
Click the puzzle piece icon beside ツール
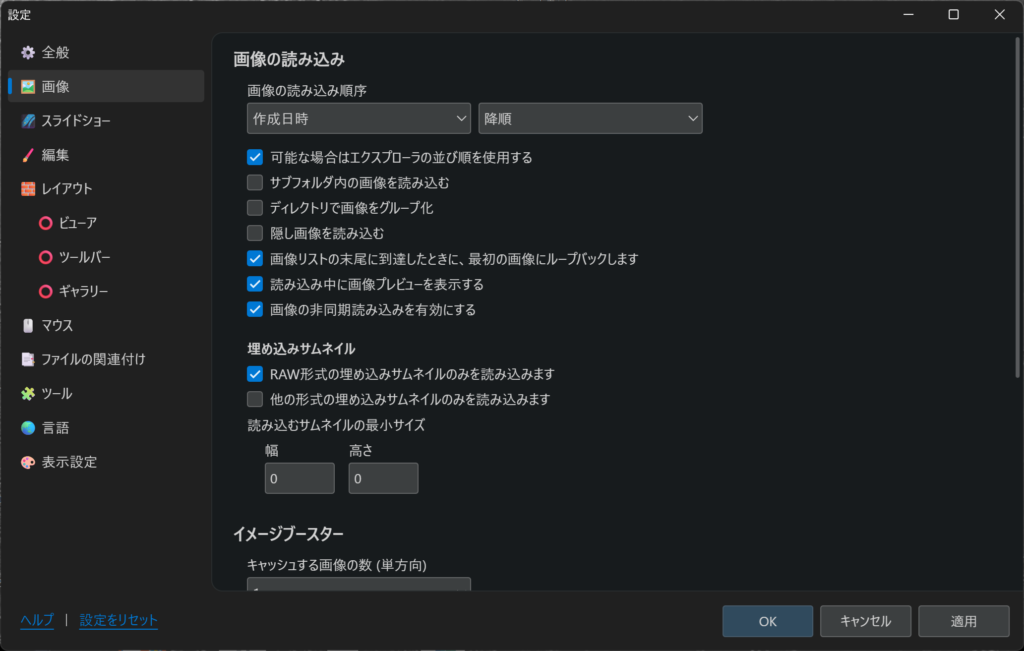pyautogui.click(x=28, y=393)
